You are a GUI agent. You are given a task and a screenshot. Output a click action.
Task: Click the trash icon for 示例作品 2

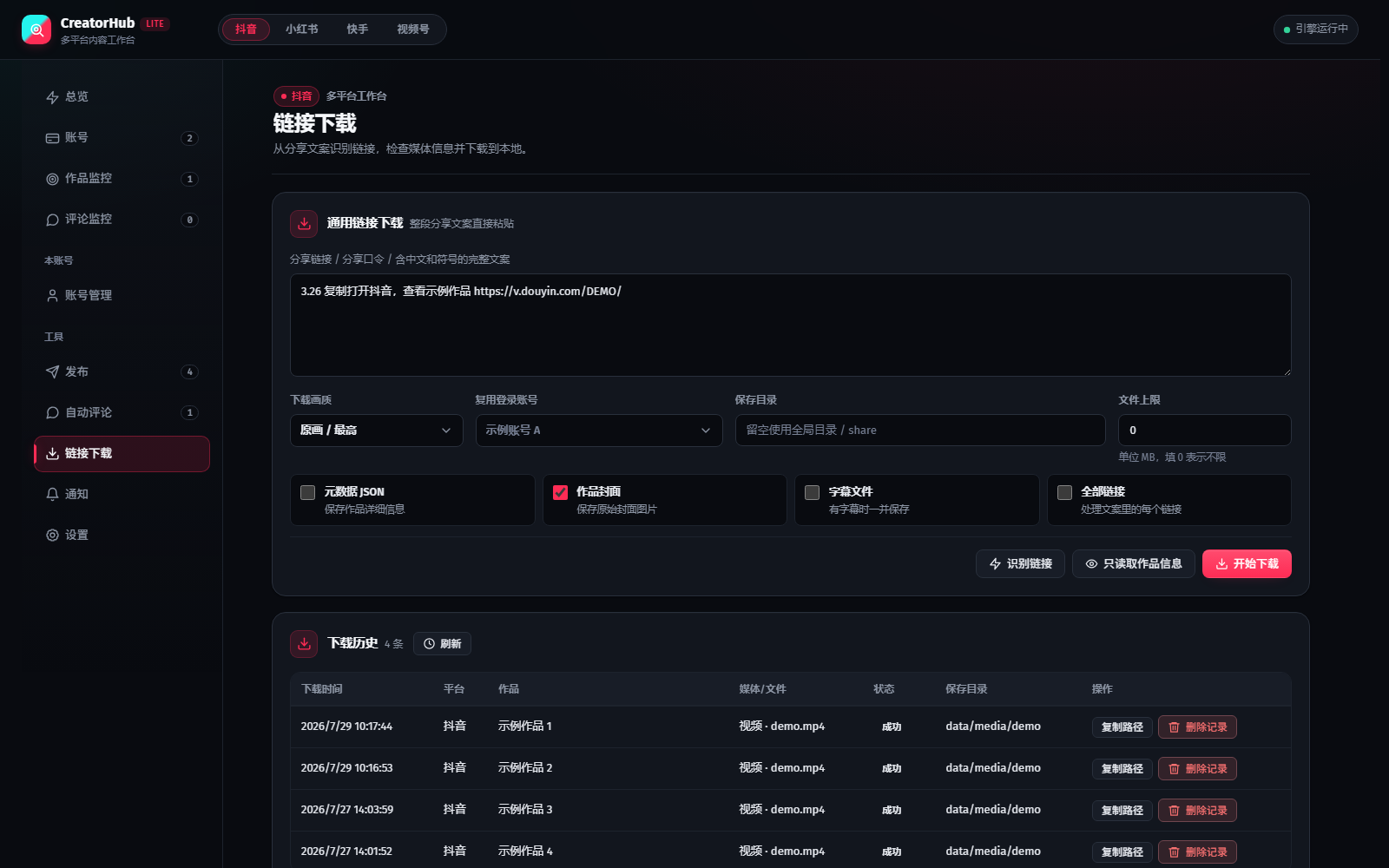[1174, 769]
